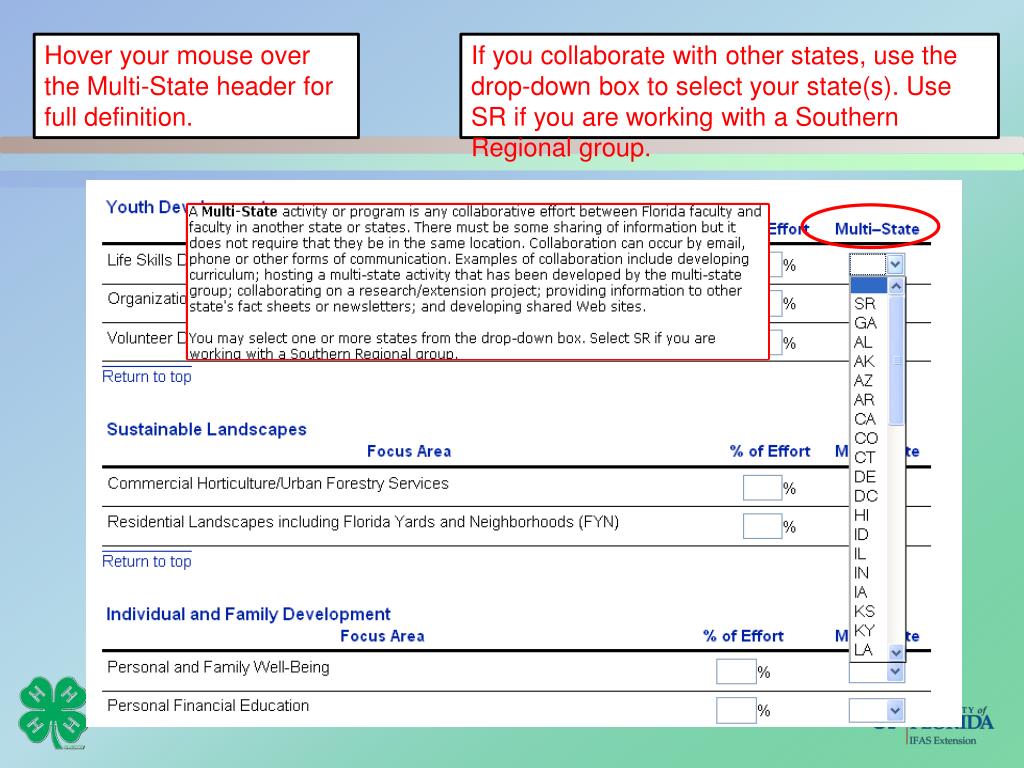Image resolution: width=1024 pixels, height=768 pixels.
Task: Click Sustainable Landscapes % of Effort header
Action: click(769, 451)
